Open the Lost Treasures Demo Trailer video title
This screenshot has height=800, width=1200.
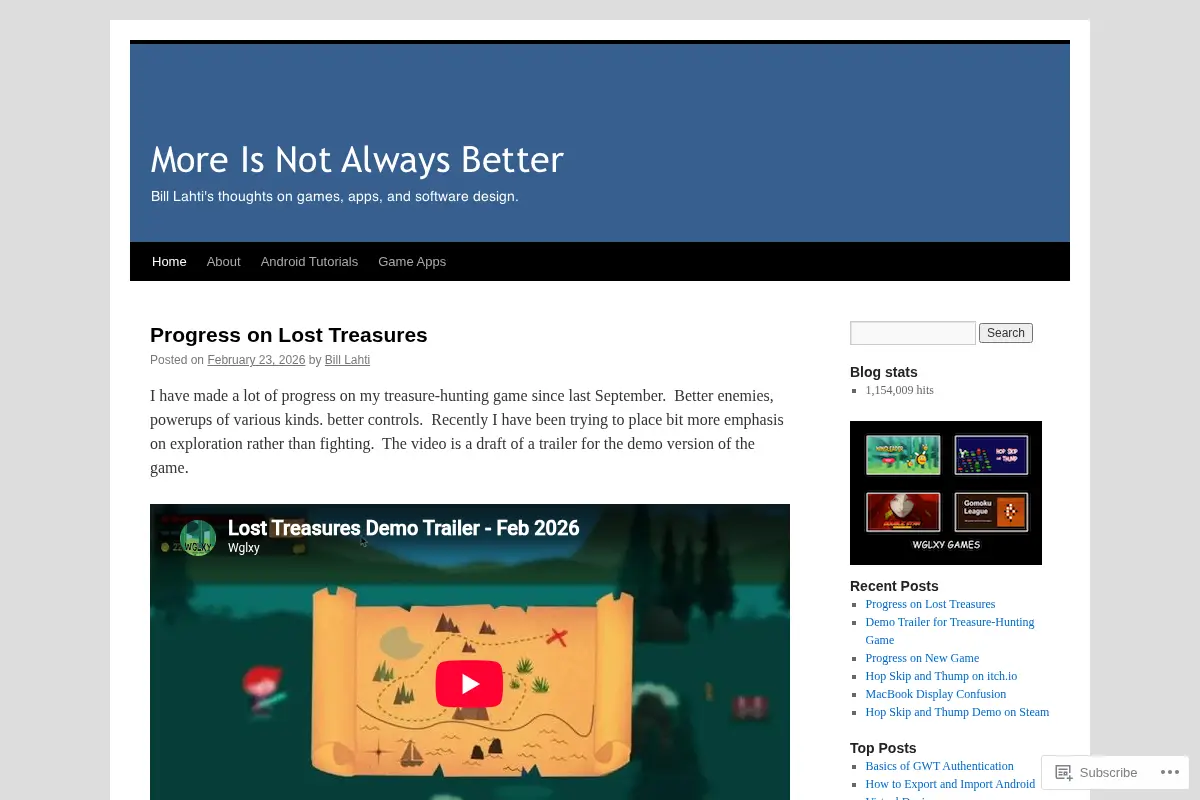403,528
